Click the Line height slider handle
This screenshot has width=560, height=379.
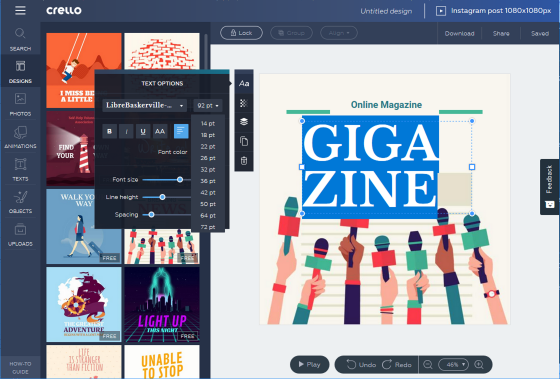162,197
